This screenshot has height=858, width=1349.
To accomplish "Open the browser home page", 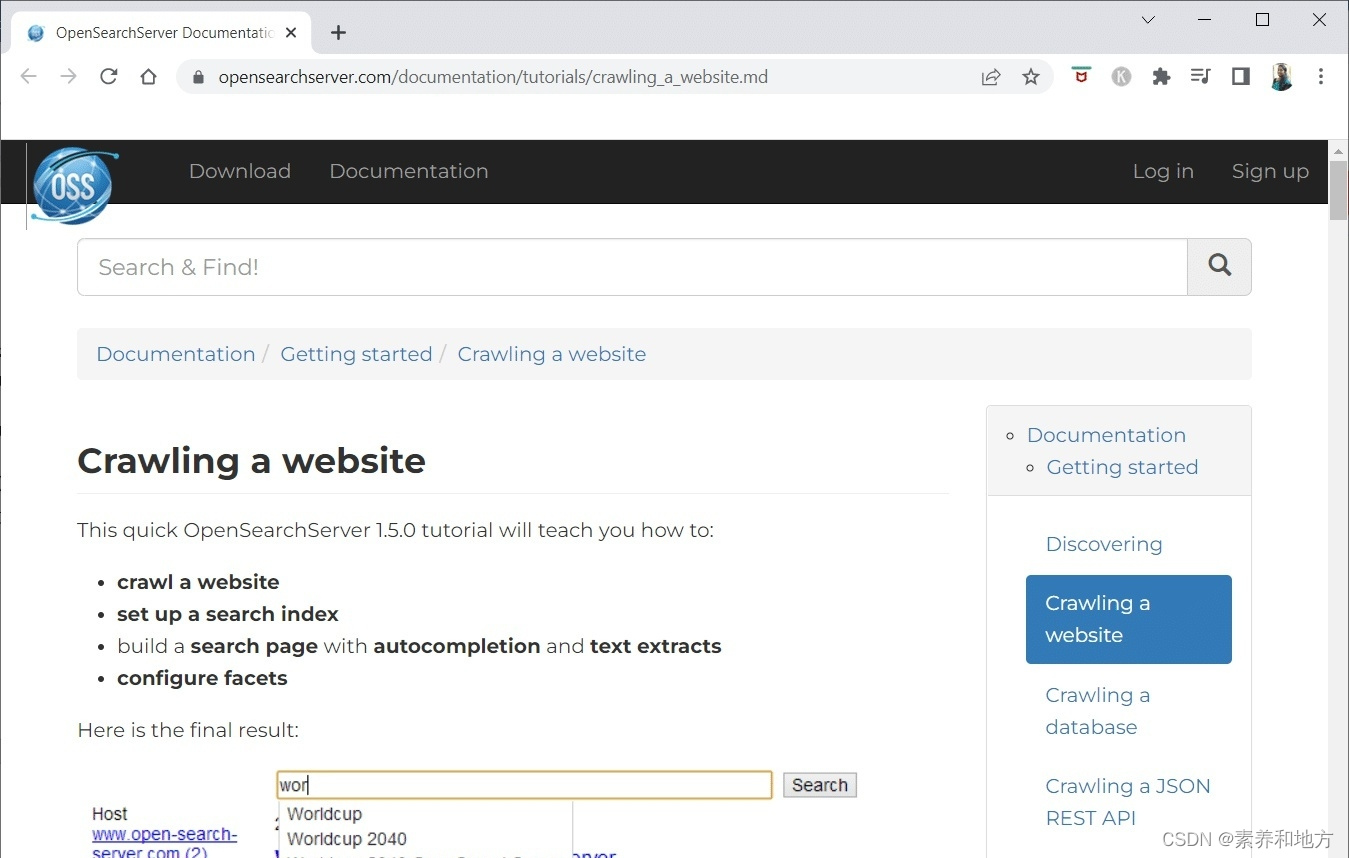I will pyautogui.click(x=148, y=77).
